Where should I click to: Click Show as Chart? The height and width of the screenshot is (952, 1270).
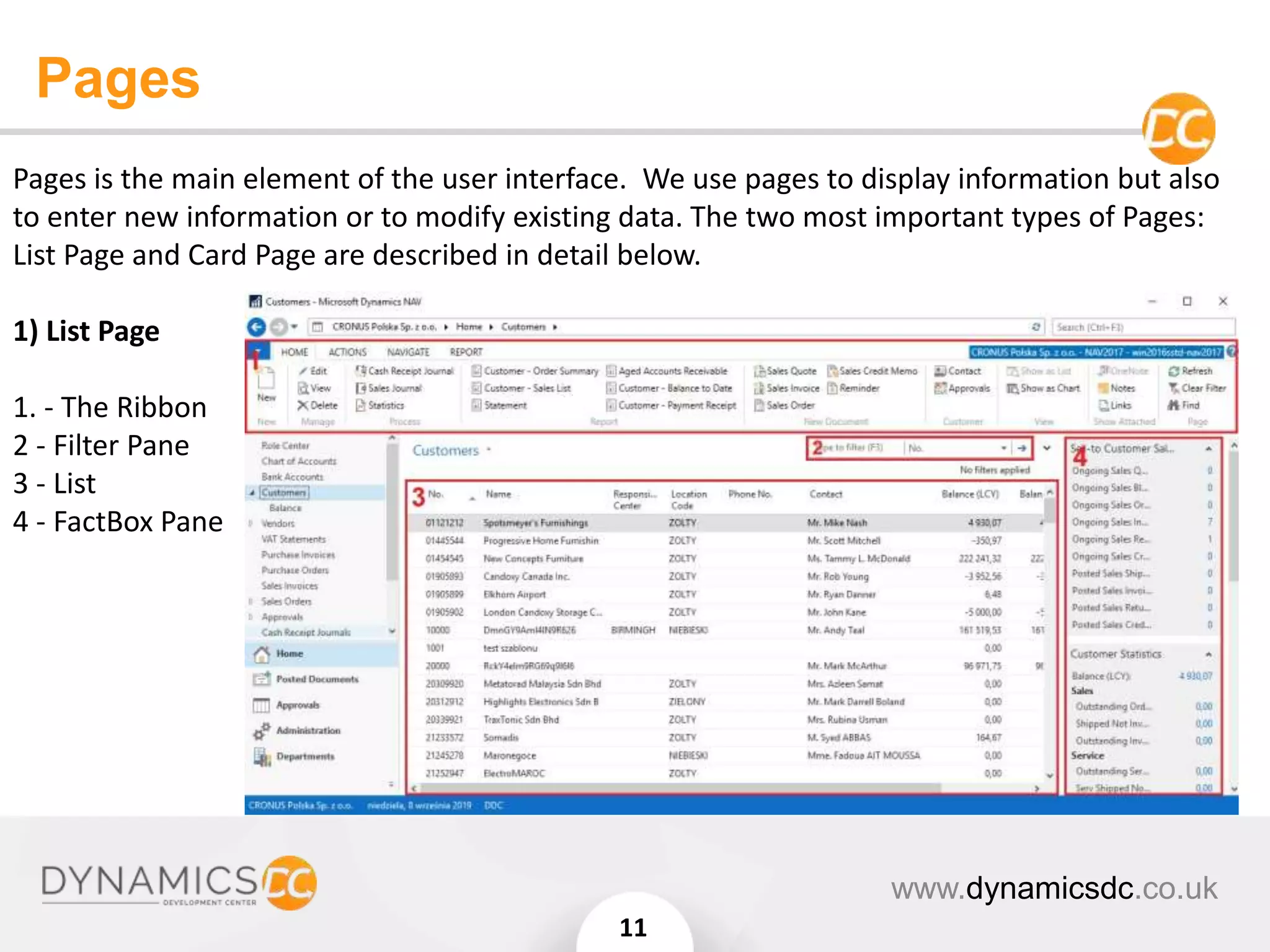click(x=1044, y=388)
